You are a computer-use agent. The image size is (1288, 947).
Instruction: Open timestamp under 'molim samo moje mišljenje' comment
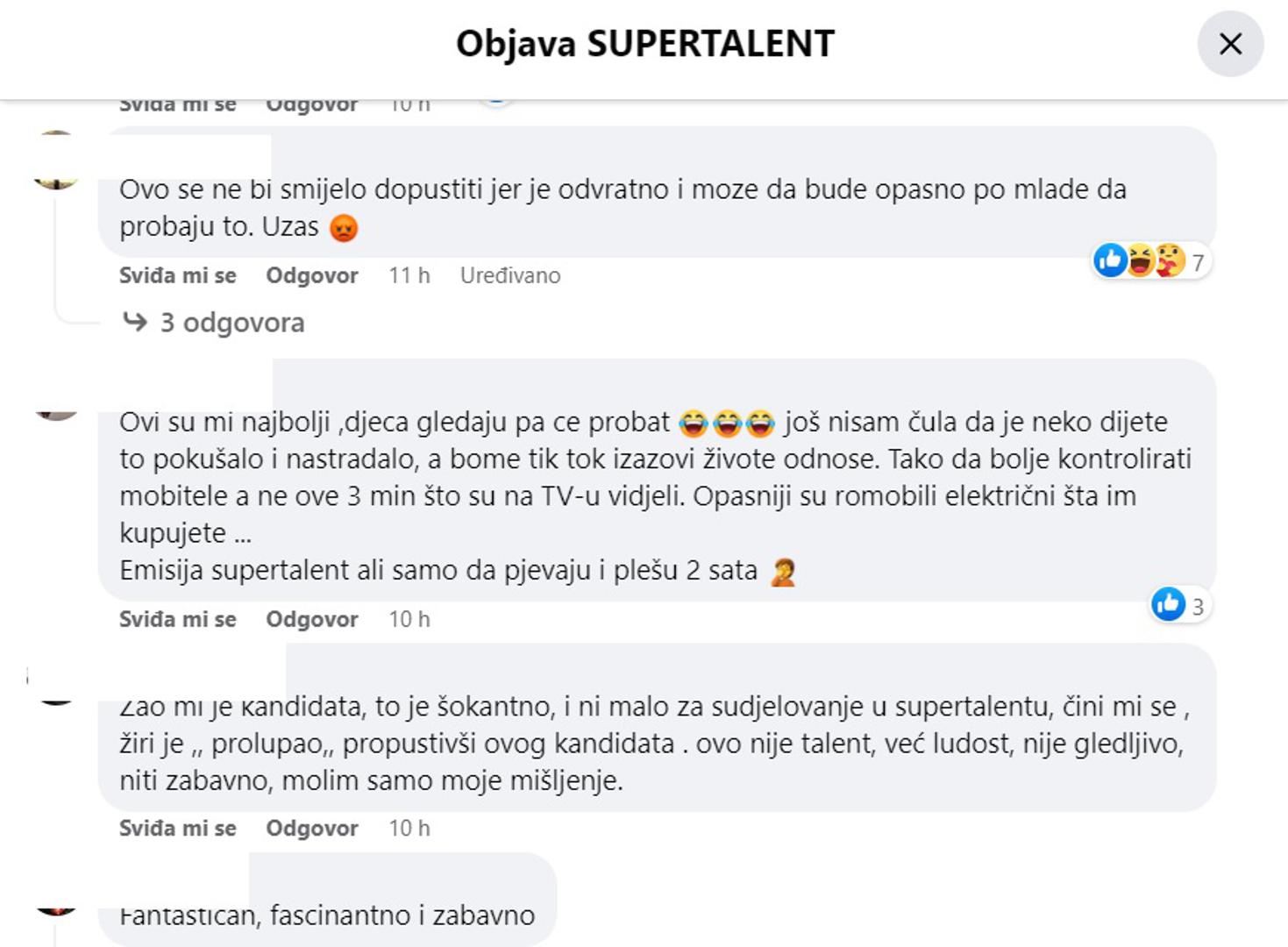tap(409, 828)
